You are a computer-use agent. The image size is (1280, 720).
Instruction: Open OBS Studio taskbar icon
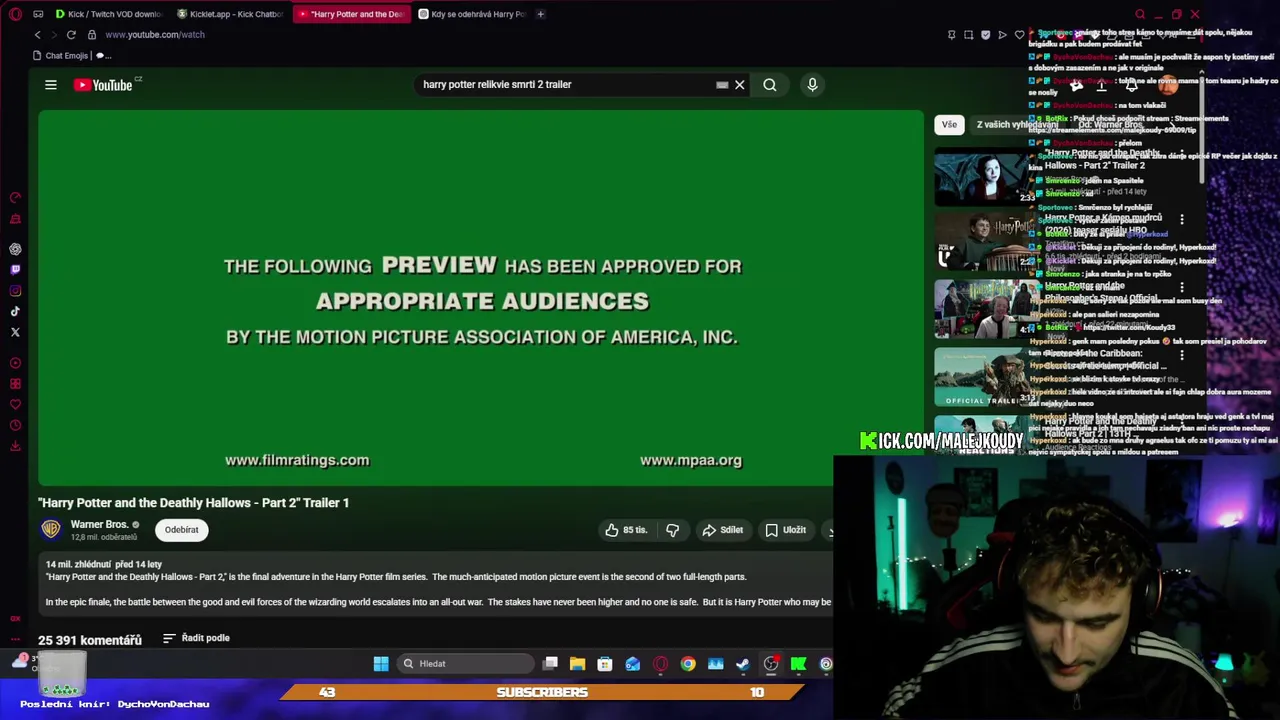point(771,664)
